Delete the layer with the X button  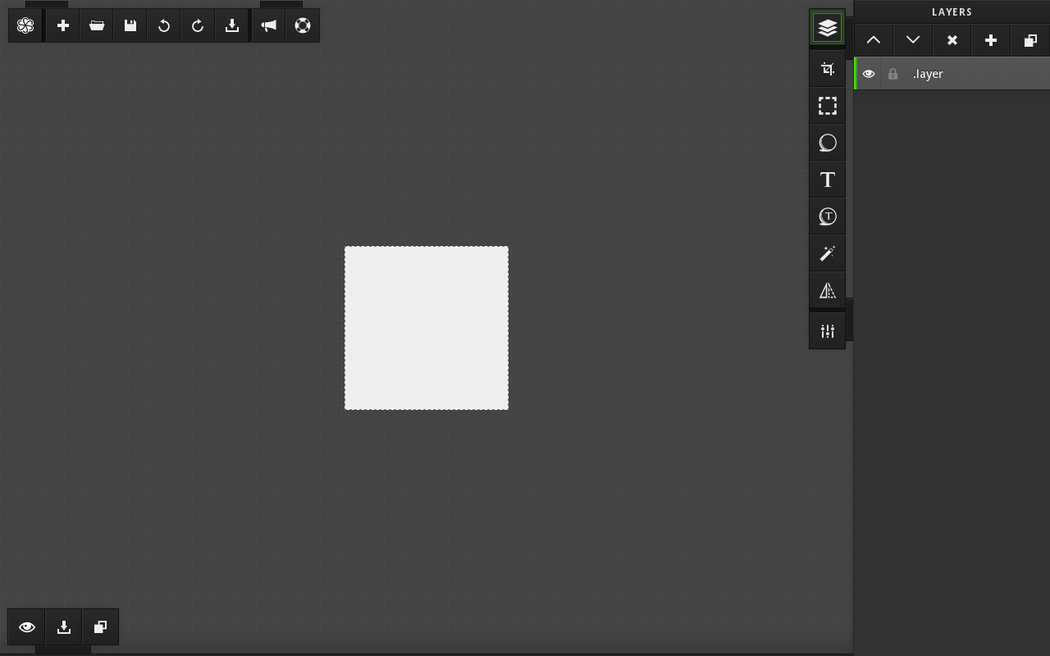952,40
